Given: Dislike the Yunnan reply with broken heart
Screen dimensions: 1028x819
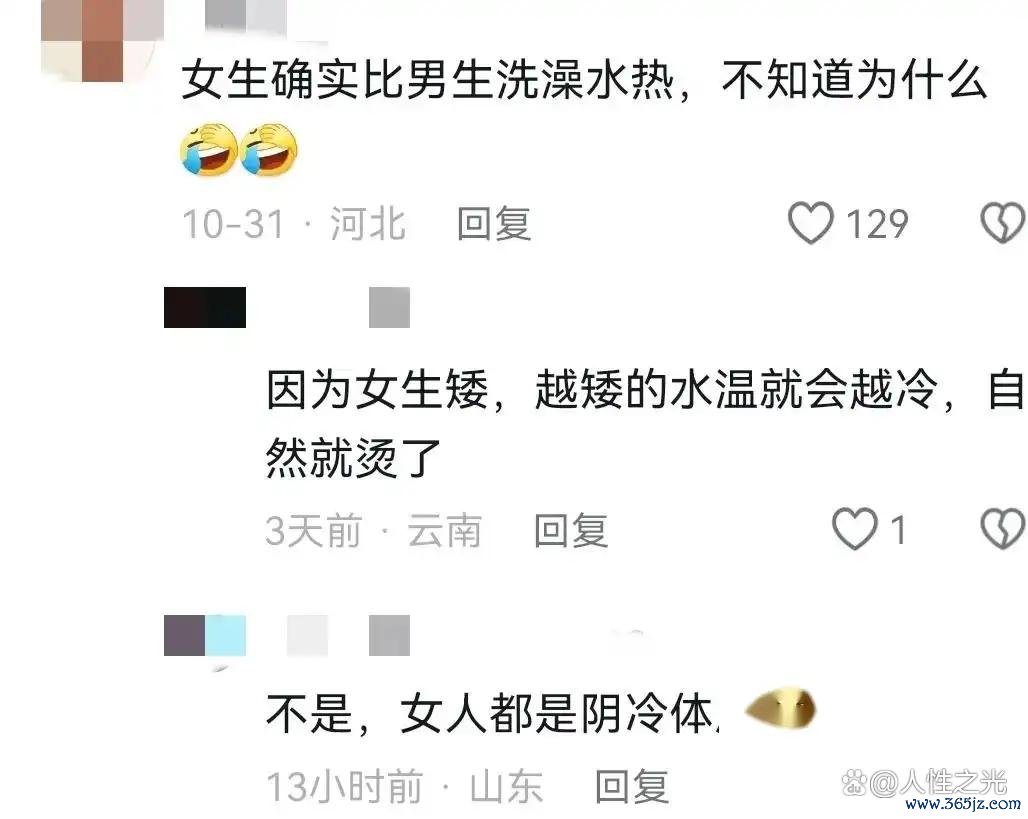Looking at the screenshot, I should pyautogui.click(x=1003, y=529).
